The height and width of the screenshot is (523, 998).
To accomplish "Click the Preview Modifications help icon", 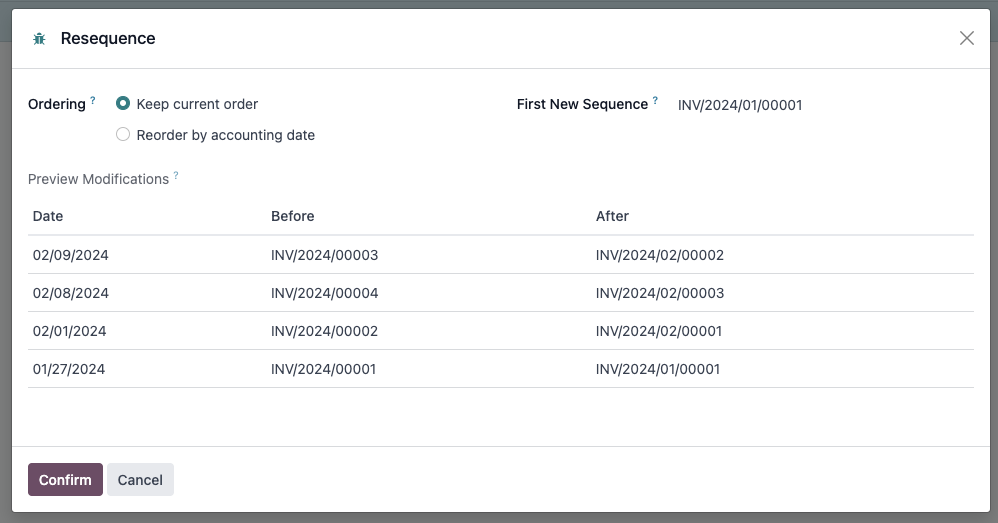I will click(x=176, y=175).
